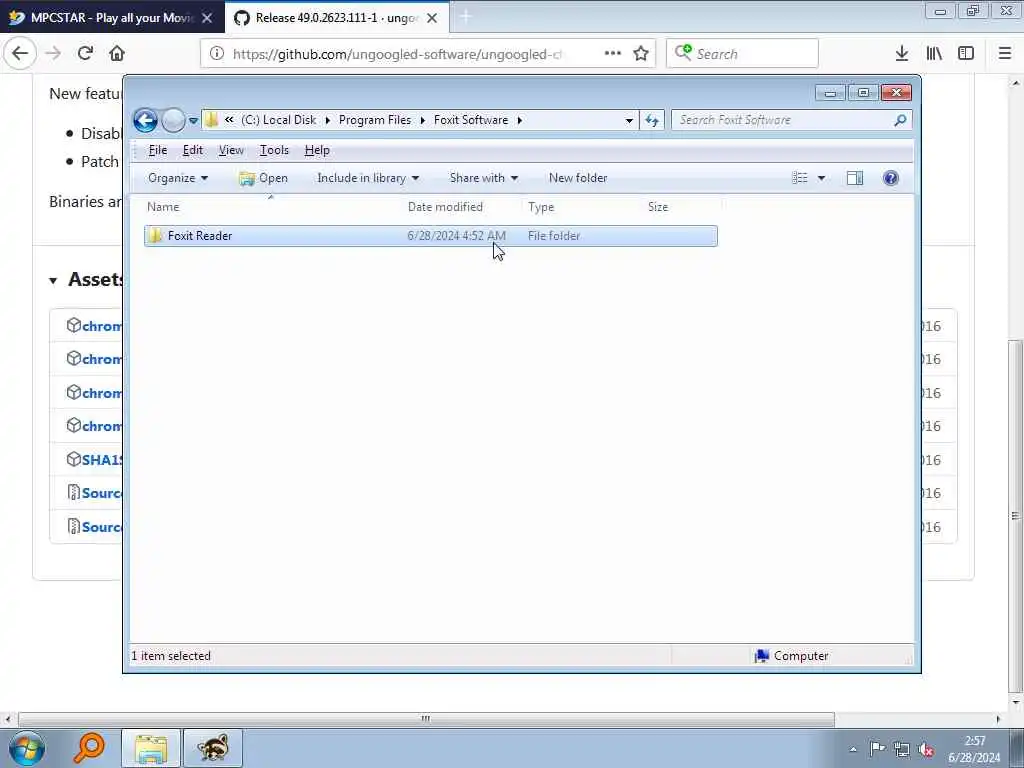Click the date "6/28/2024 4:52 AM"

[456, 236]
